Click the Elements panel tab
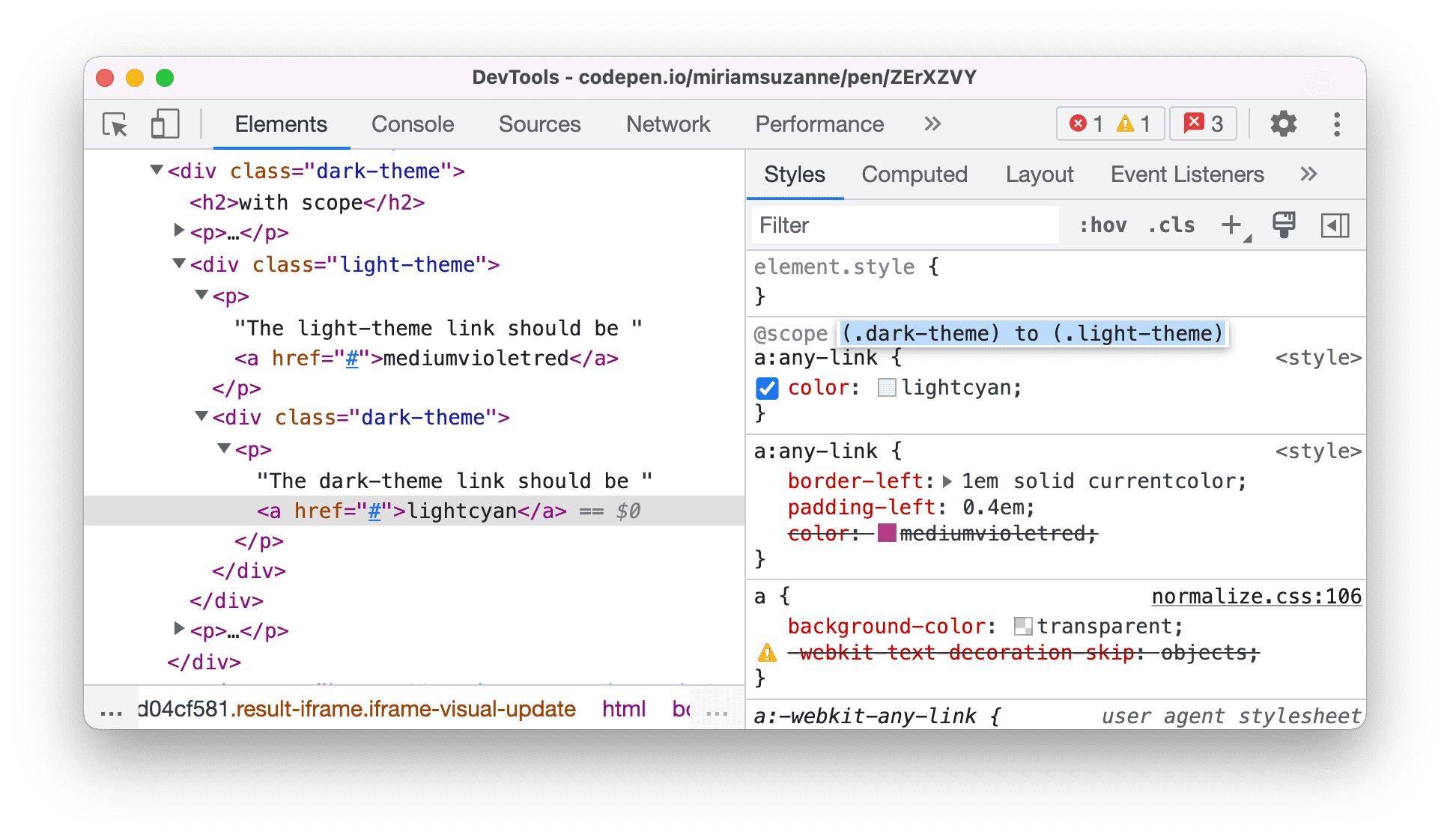This screenshot has width=1450, height=840. (281, 125)
